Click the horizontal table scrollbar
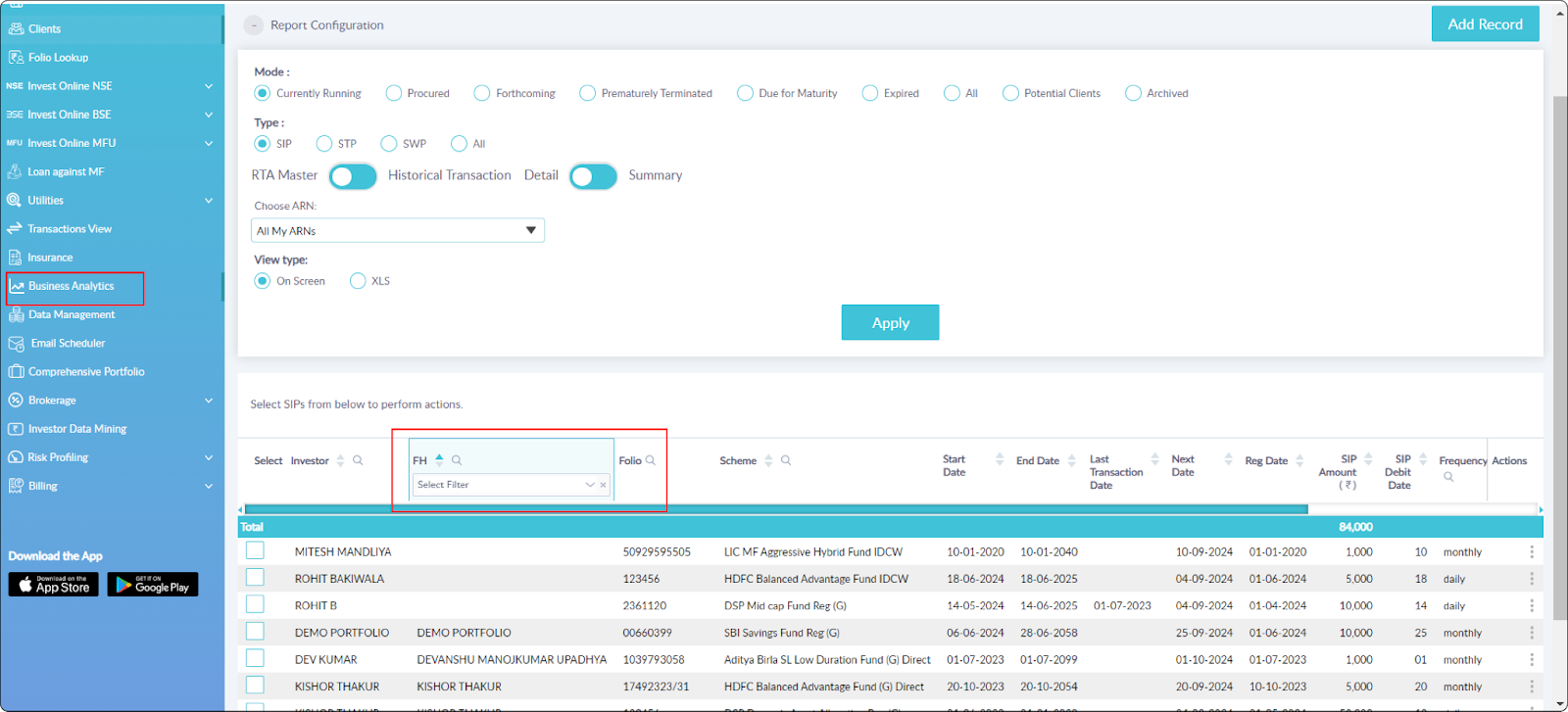This screenshot has width=1568, height=712. [x=776, y=509]
